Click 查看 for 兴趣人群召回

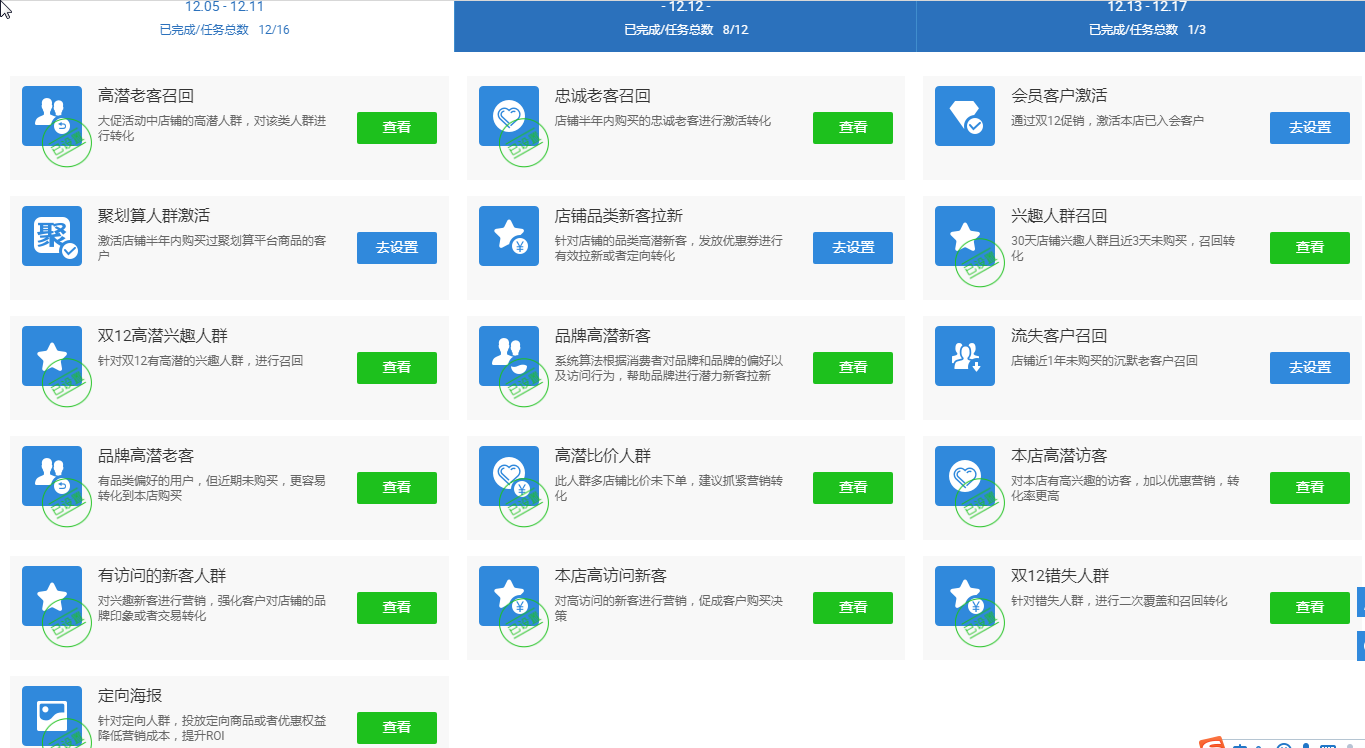(1310, 248)
